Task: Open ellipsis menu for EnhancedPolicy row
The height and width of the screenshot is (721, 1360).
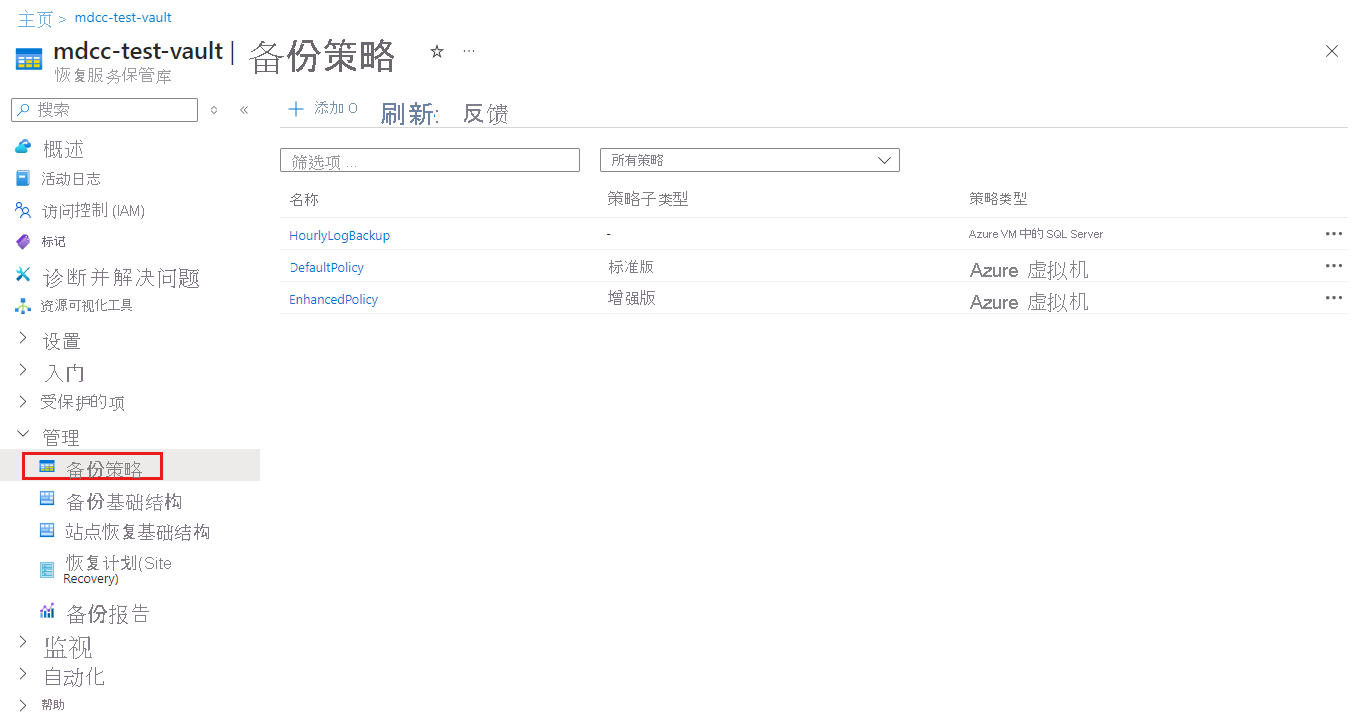Action: [1333, 297]
